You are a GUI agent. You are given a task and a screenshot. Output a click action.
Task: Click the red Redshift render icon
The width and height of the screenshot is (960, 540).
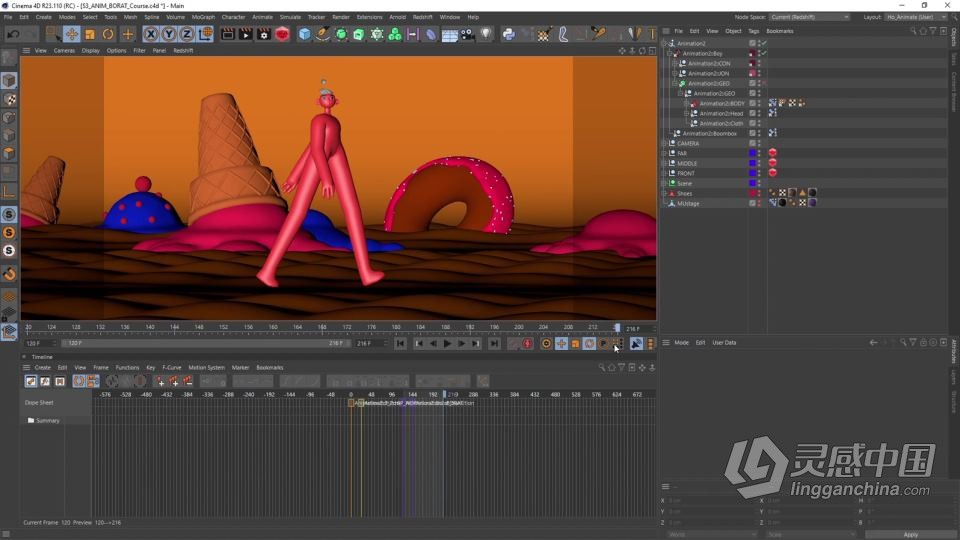282,34
